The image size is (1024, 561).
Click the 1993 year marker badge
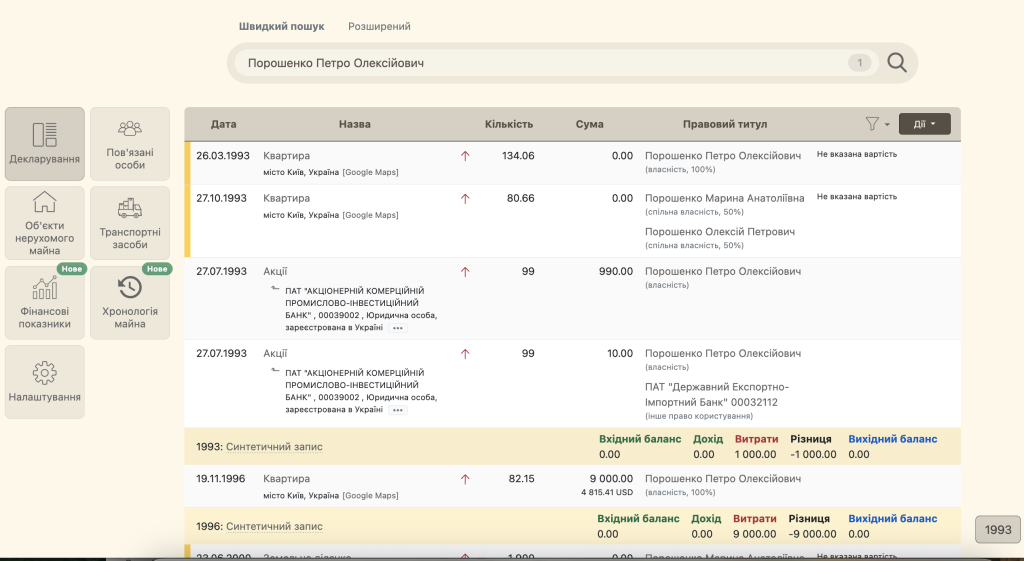pyautogui.click(x=998, y=530)
